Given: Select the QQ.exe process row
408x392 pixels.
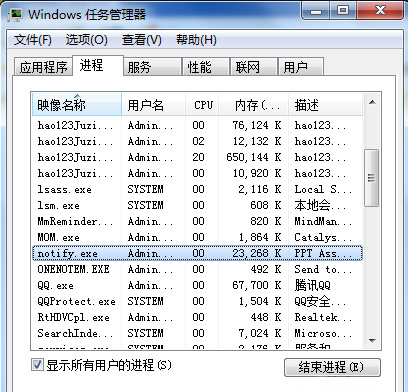Looking at the screenshot, I should point(197,285).
